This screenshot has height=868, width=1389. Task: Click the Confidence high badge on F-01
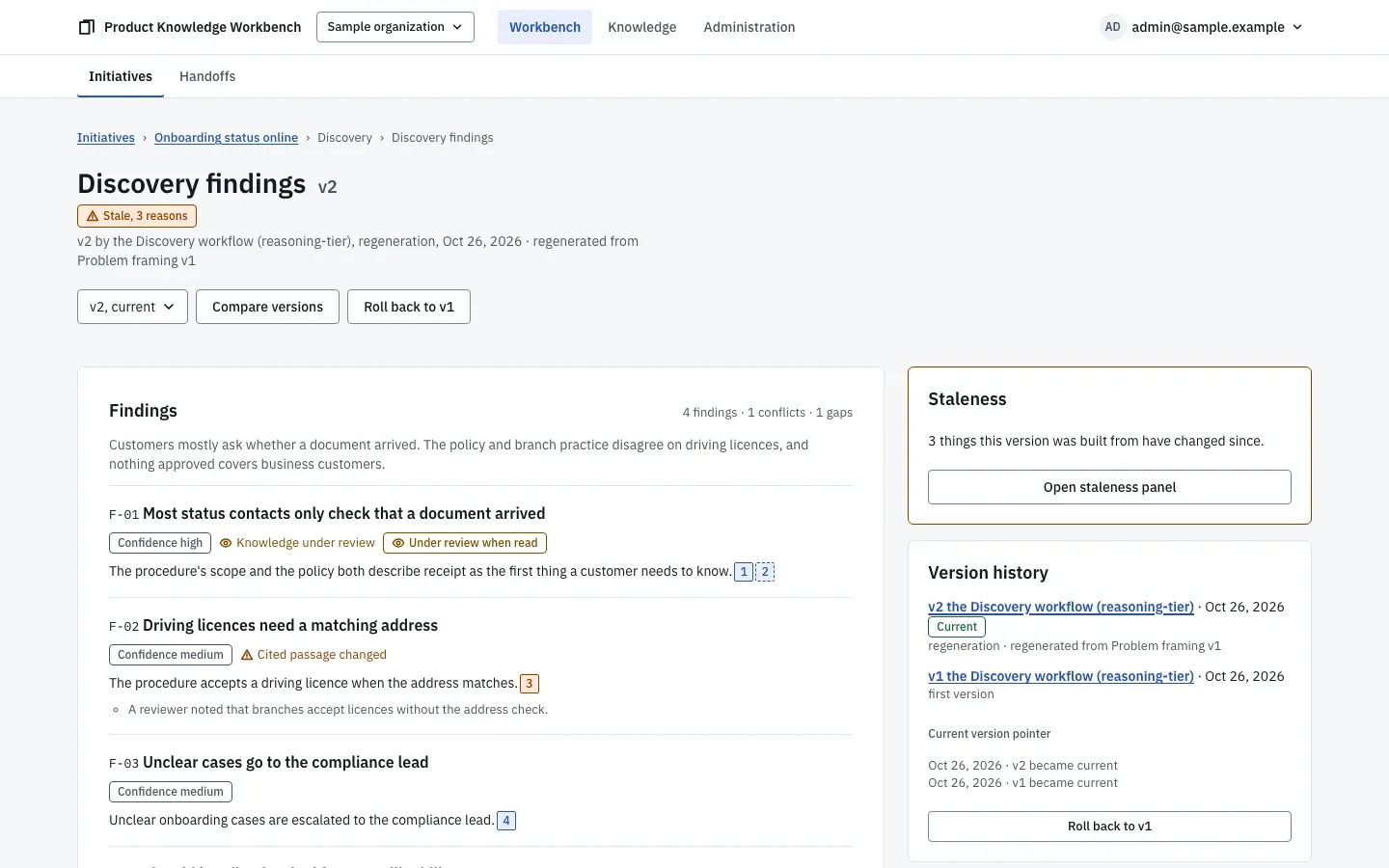pyautogui.click(x=160, y=543)
